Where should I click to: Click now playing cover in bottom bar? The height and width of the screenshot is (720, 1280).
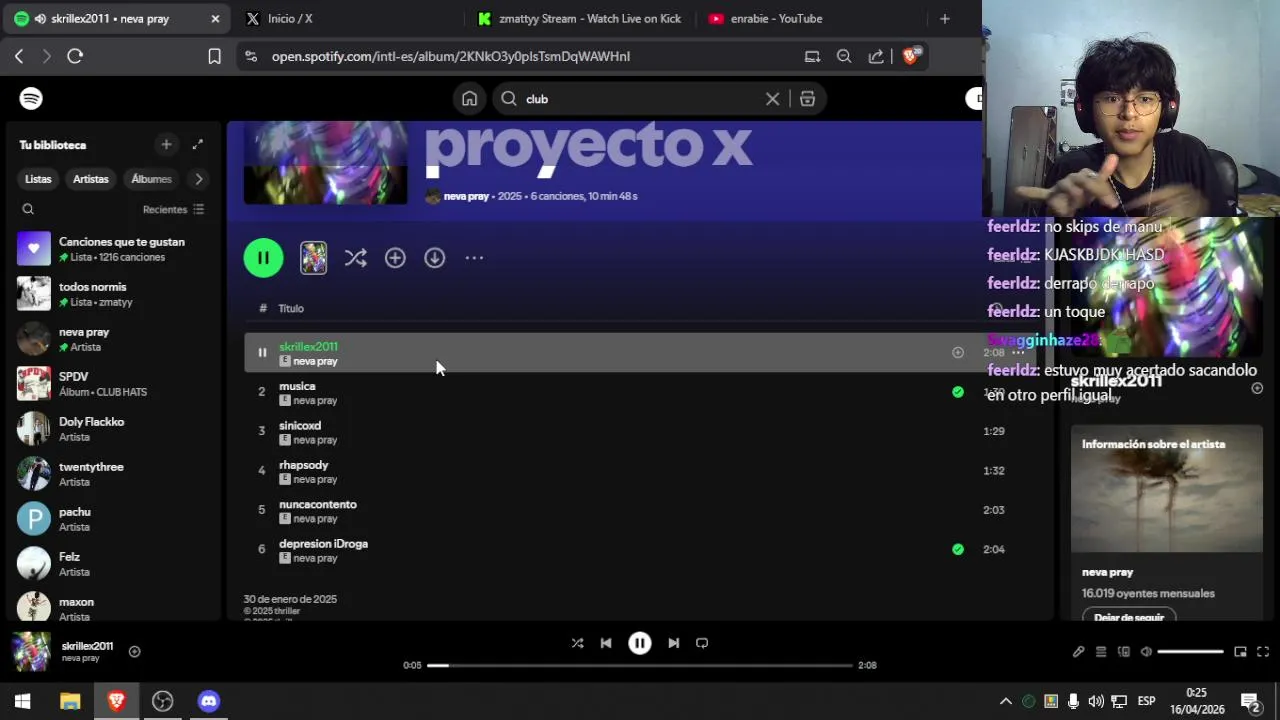click(x=31, y=652)
